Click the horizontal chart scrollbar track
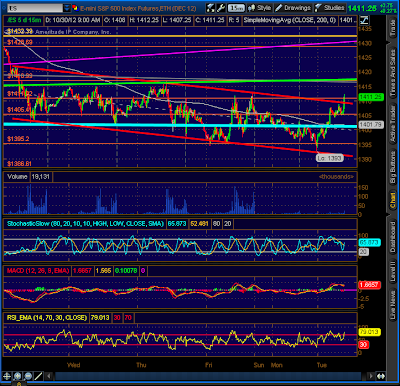This screenshot has width=400, height=386. click(x=208, y=376)
